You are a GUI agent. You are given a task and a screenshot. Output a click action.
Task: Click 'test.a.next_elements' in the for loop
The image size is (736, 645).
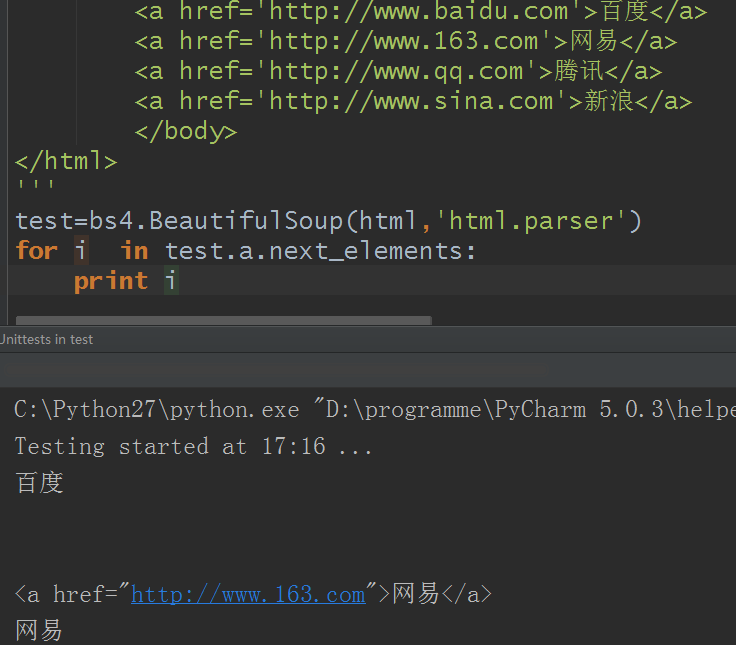point(314,251)
